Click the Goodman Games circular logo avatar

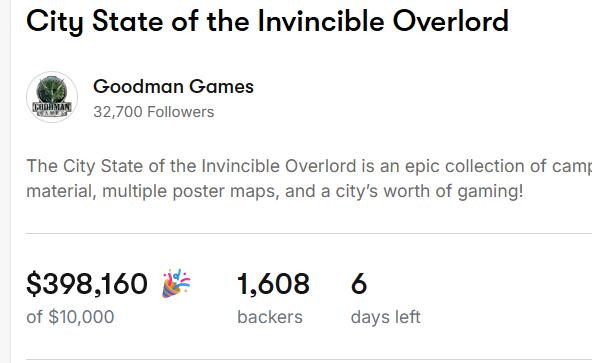coord(52,97)
